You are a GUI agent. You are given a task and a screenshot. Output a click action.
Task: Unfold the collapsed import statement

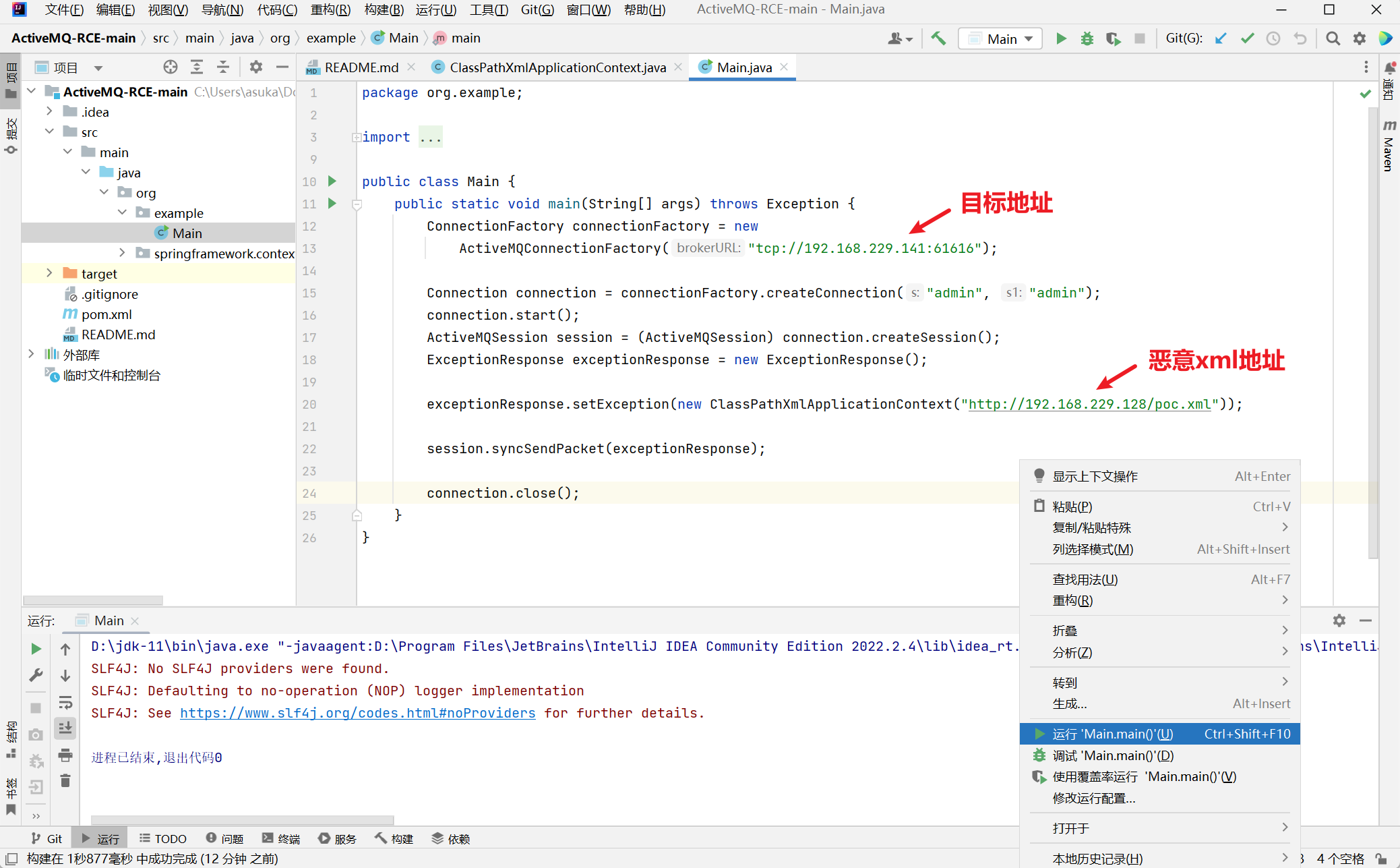[356, 138]
